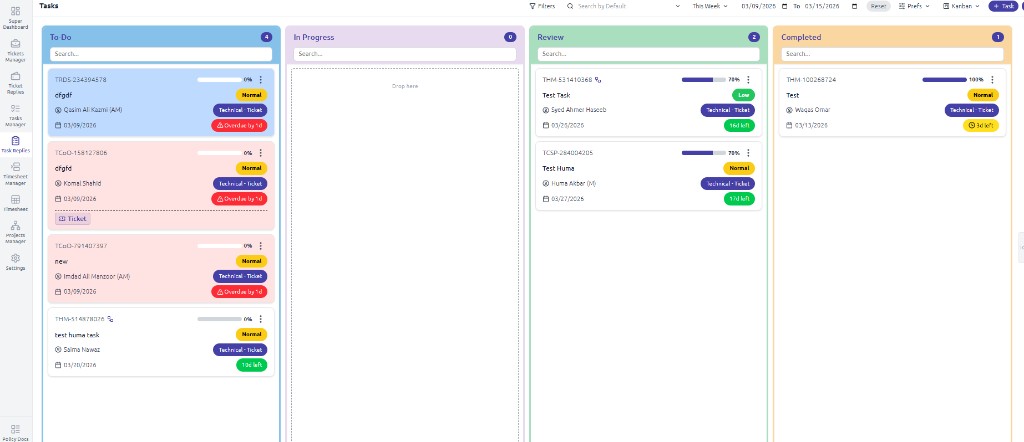Open three-dot menu on cfgdf task card
The width and height of the screenshot is (1024, 442).
261,80
